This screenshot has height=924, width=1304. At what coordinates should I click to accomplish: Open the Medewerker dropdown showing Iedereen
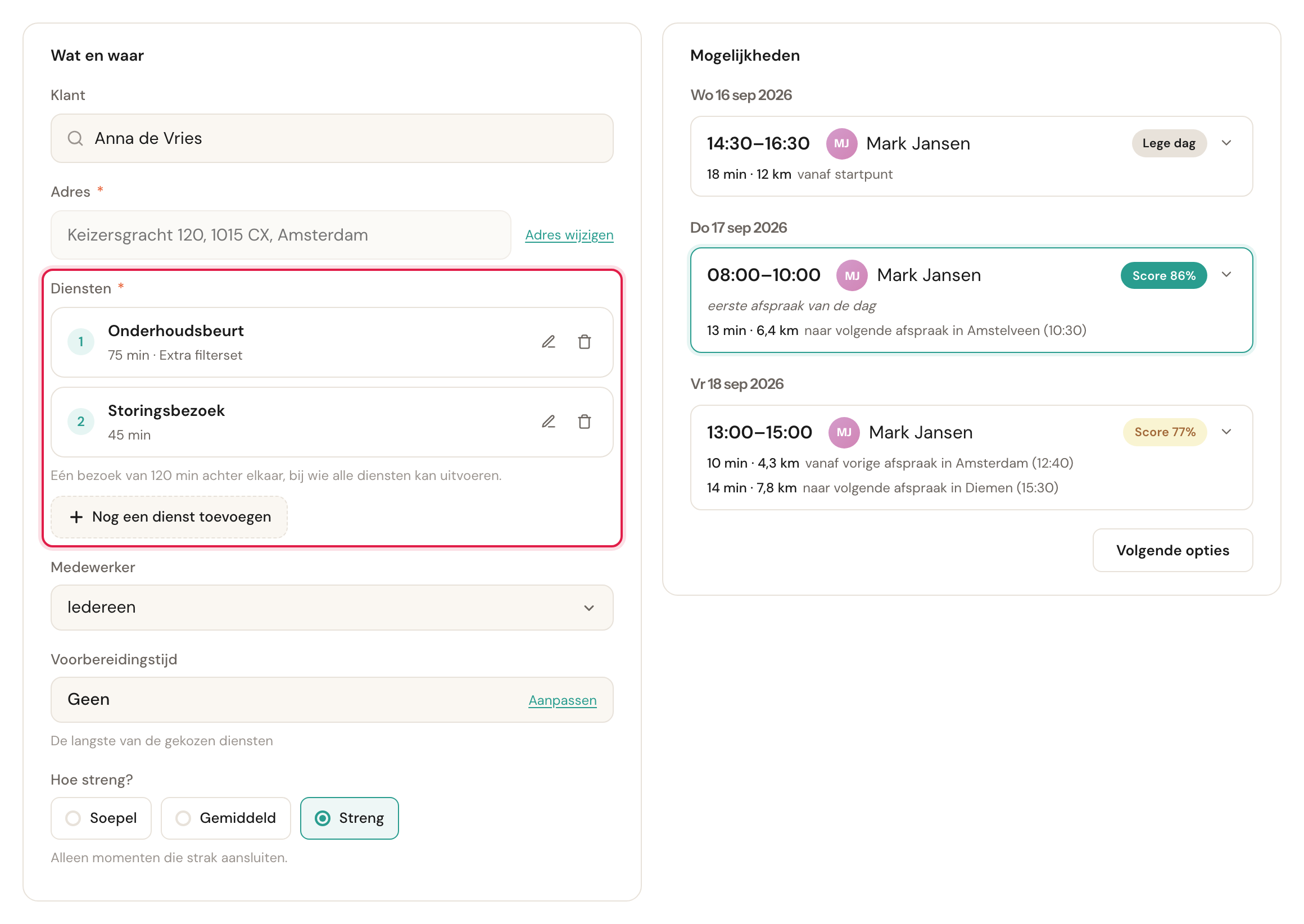tap(332, 607)
